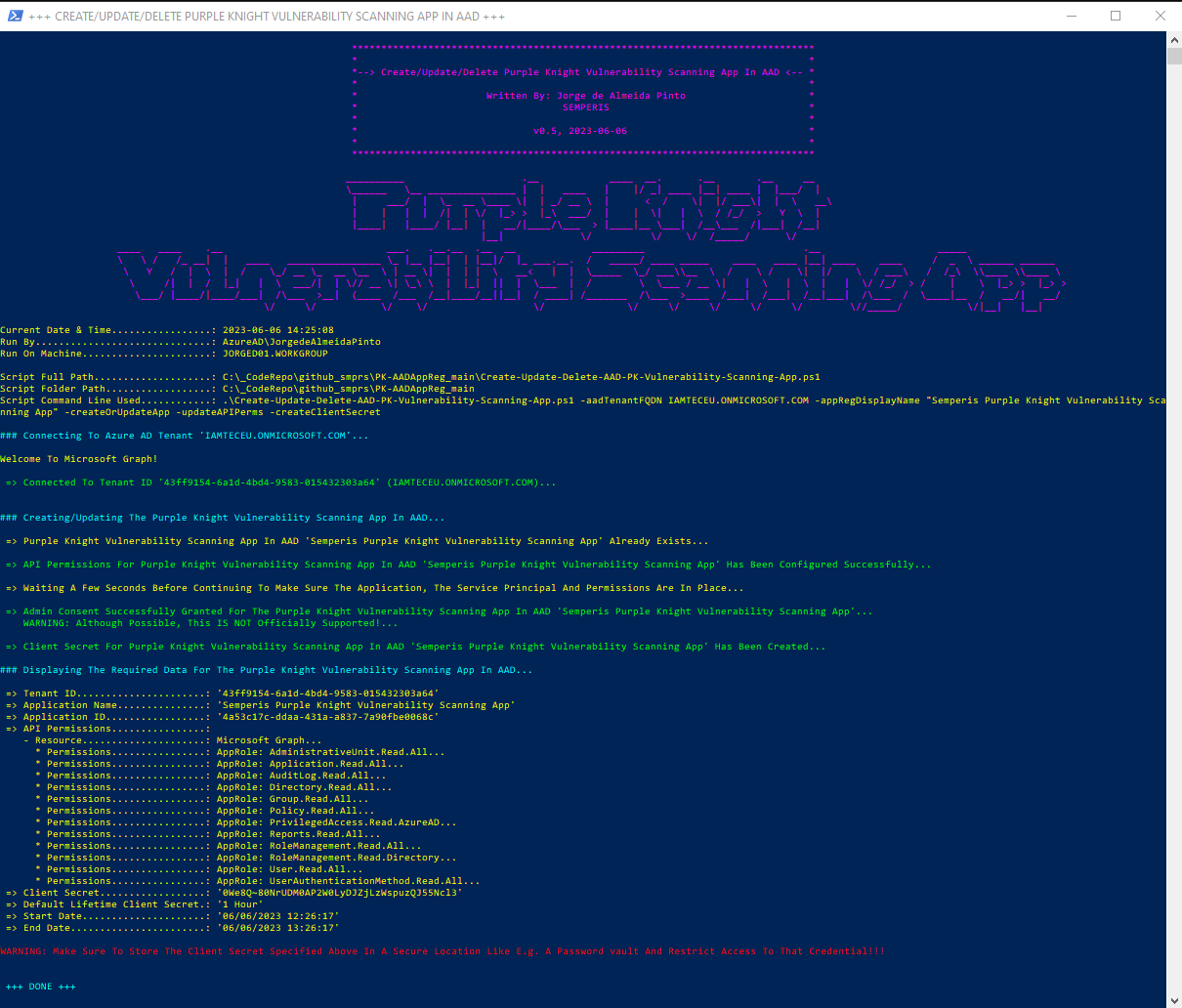Click the 'Directory.Read.All' permission line
Viewport: 1182px width, 1008px height.
click(x=213, y=787)
